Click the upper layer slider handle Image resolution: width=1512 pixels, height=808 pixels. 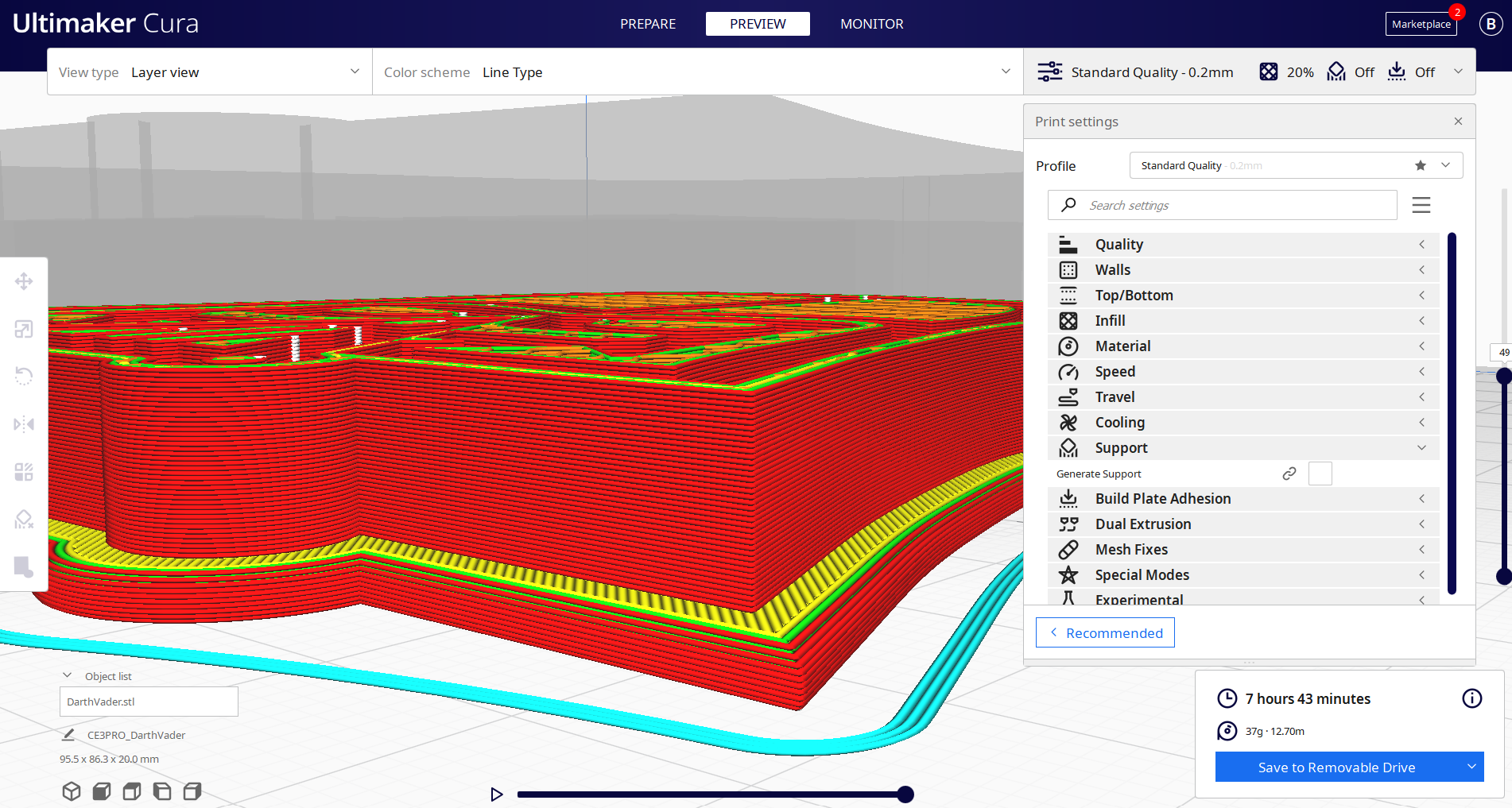pyautogui.click(x=1503, y=376)
